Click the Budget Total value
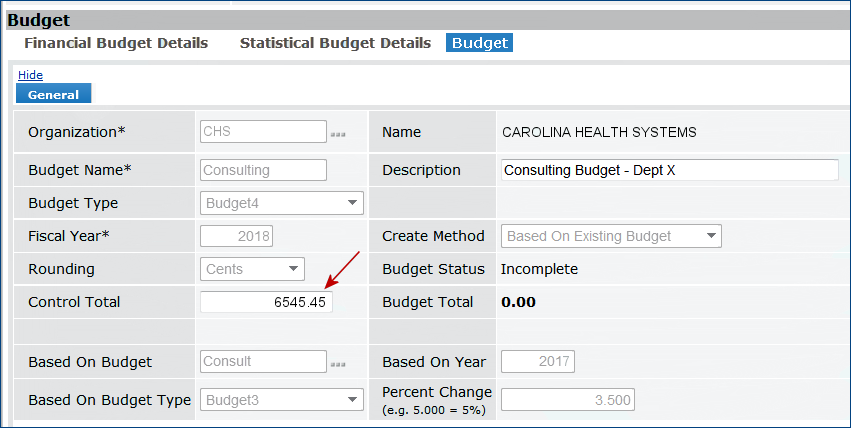The height and width of the screenshot is (428, 851). tap(518, 302)
